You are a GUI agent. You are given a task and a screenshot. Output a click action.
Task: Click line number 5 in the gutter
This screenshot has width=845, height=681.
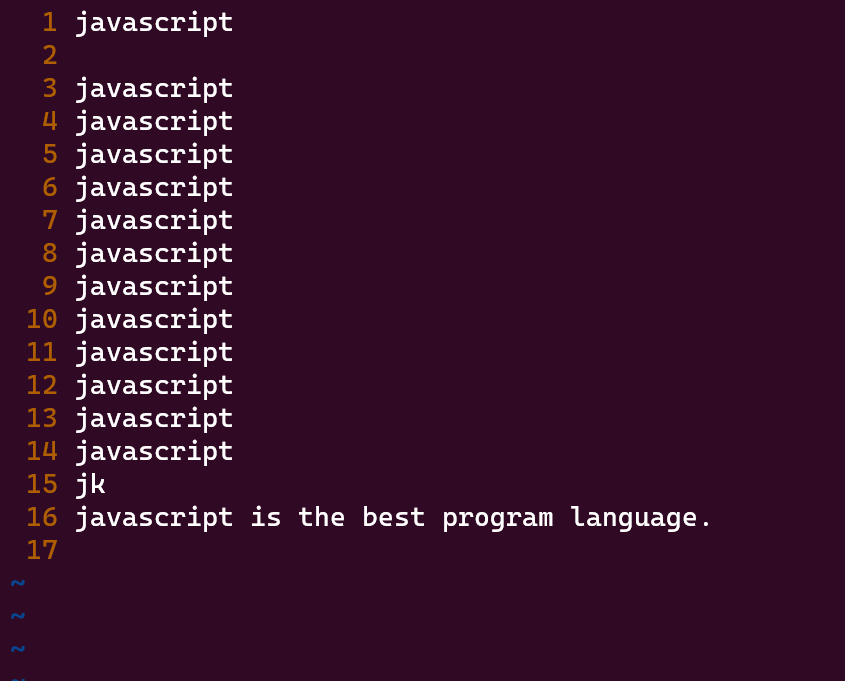click(49, 154)
